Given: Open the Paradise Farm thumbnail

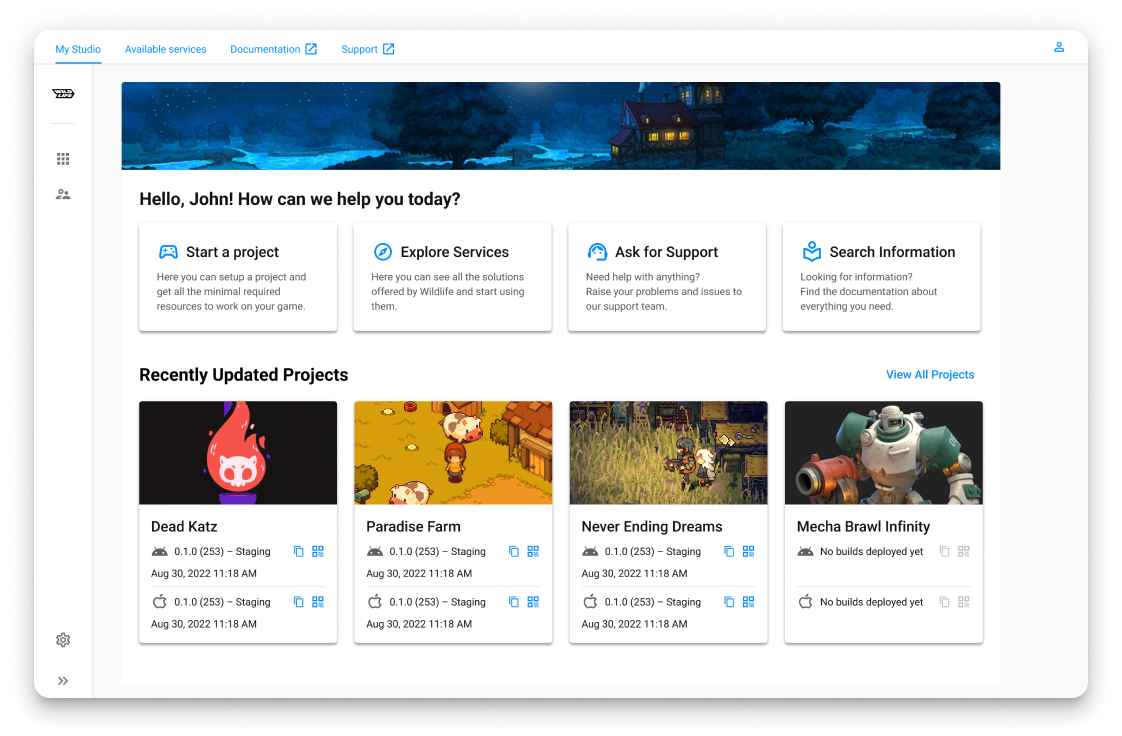Looking at the screenshot, I should (x=453, y=453).
